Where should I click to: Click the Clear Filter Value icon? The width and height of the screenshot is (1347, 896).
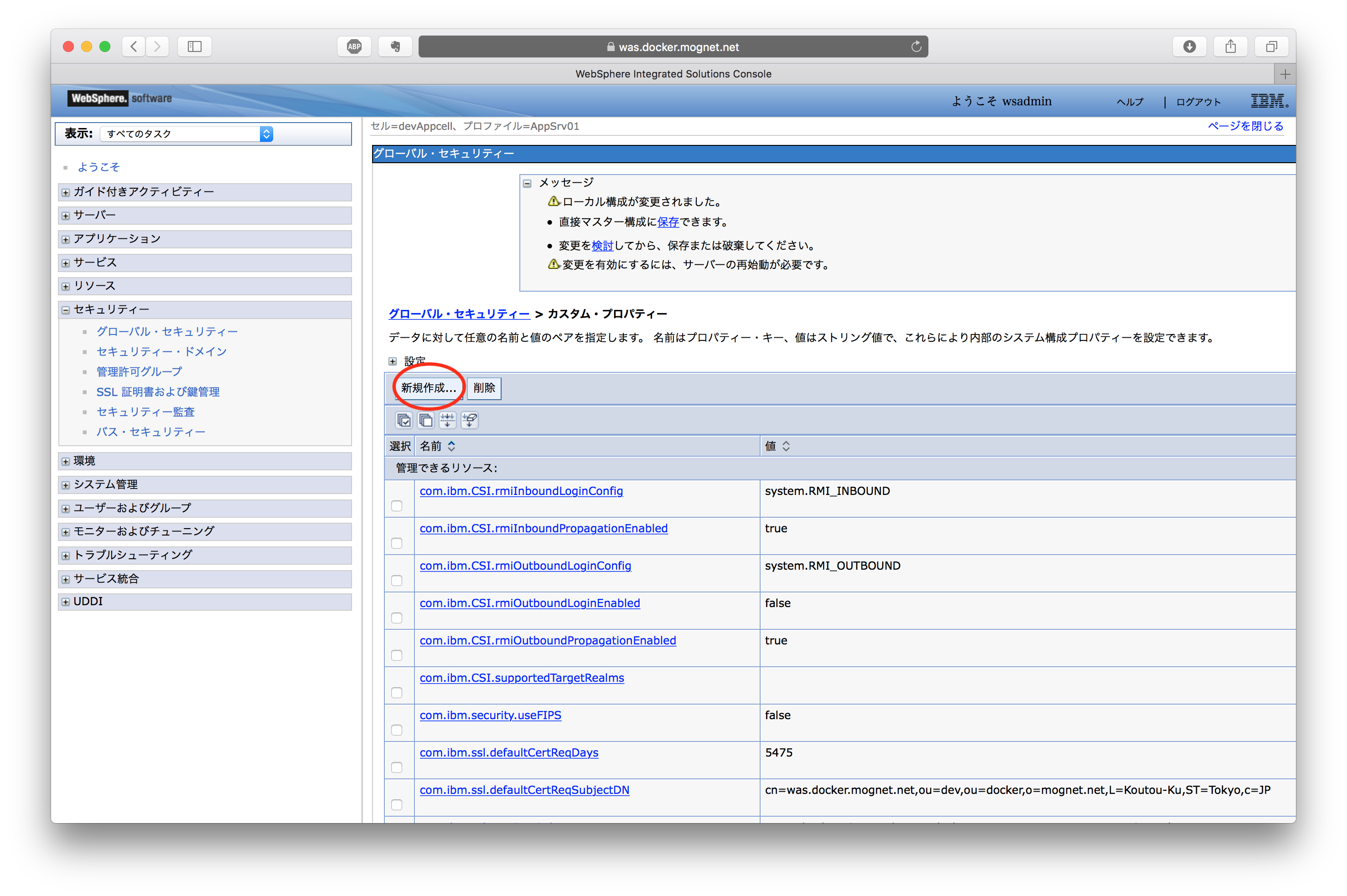pyautogui.click(x=469, y=420)
